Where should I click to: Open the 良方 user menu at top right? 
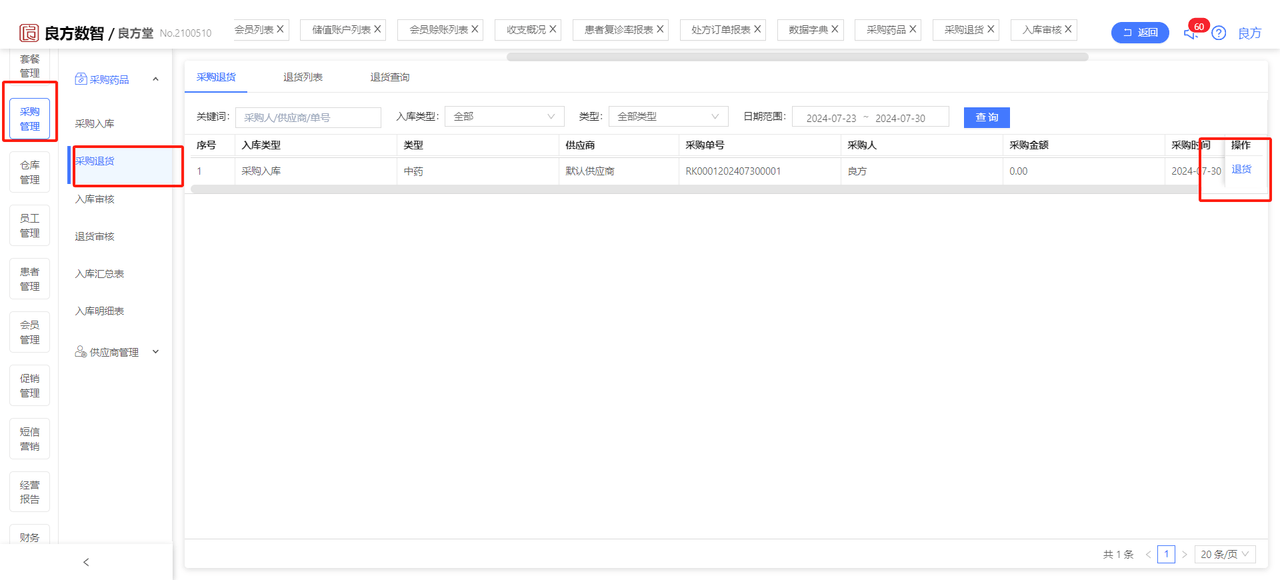(1250, 33)
